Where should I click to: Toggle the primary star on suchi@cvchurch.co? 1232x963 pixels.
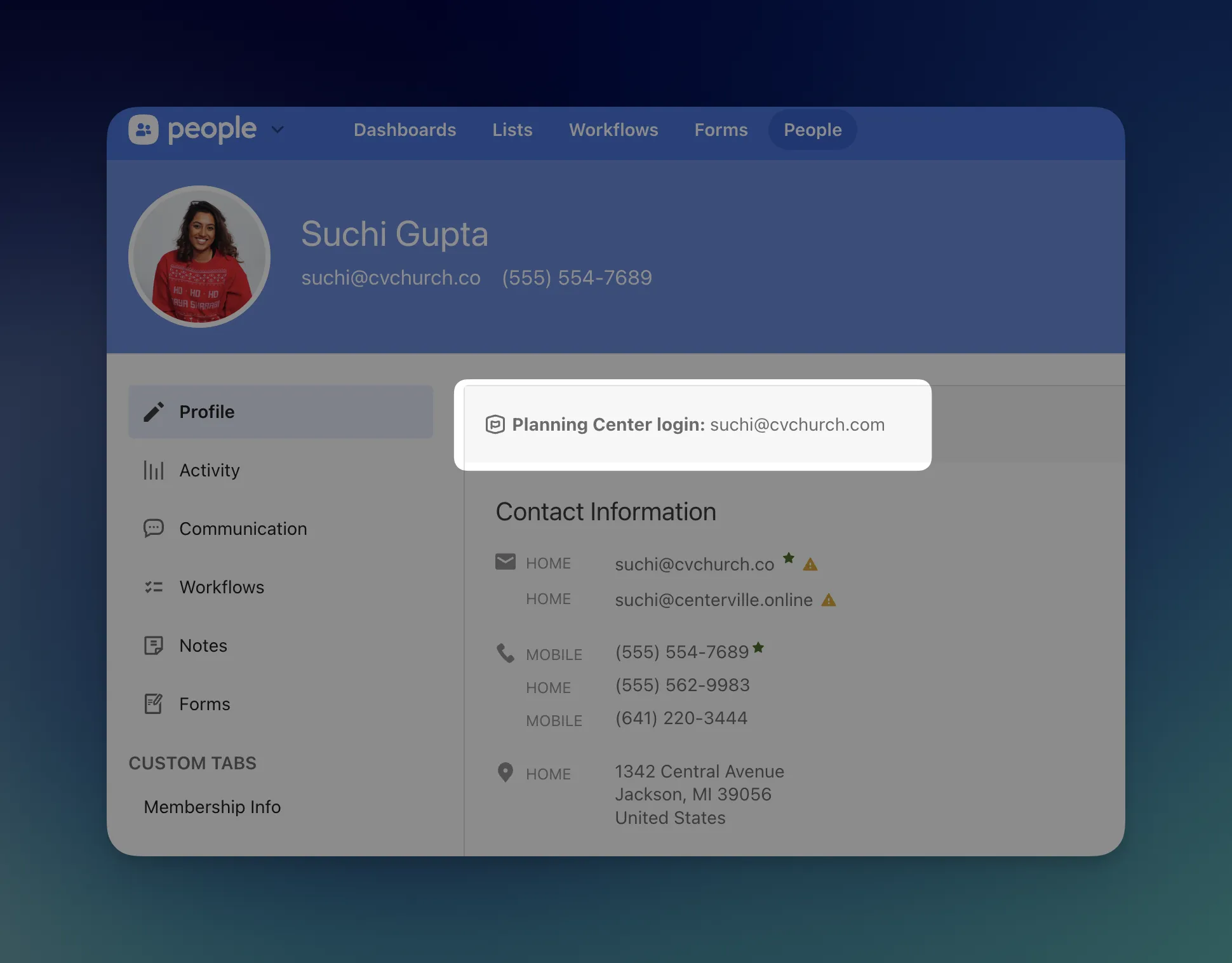point(789,559)
